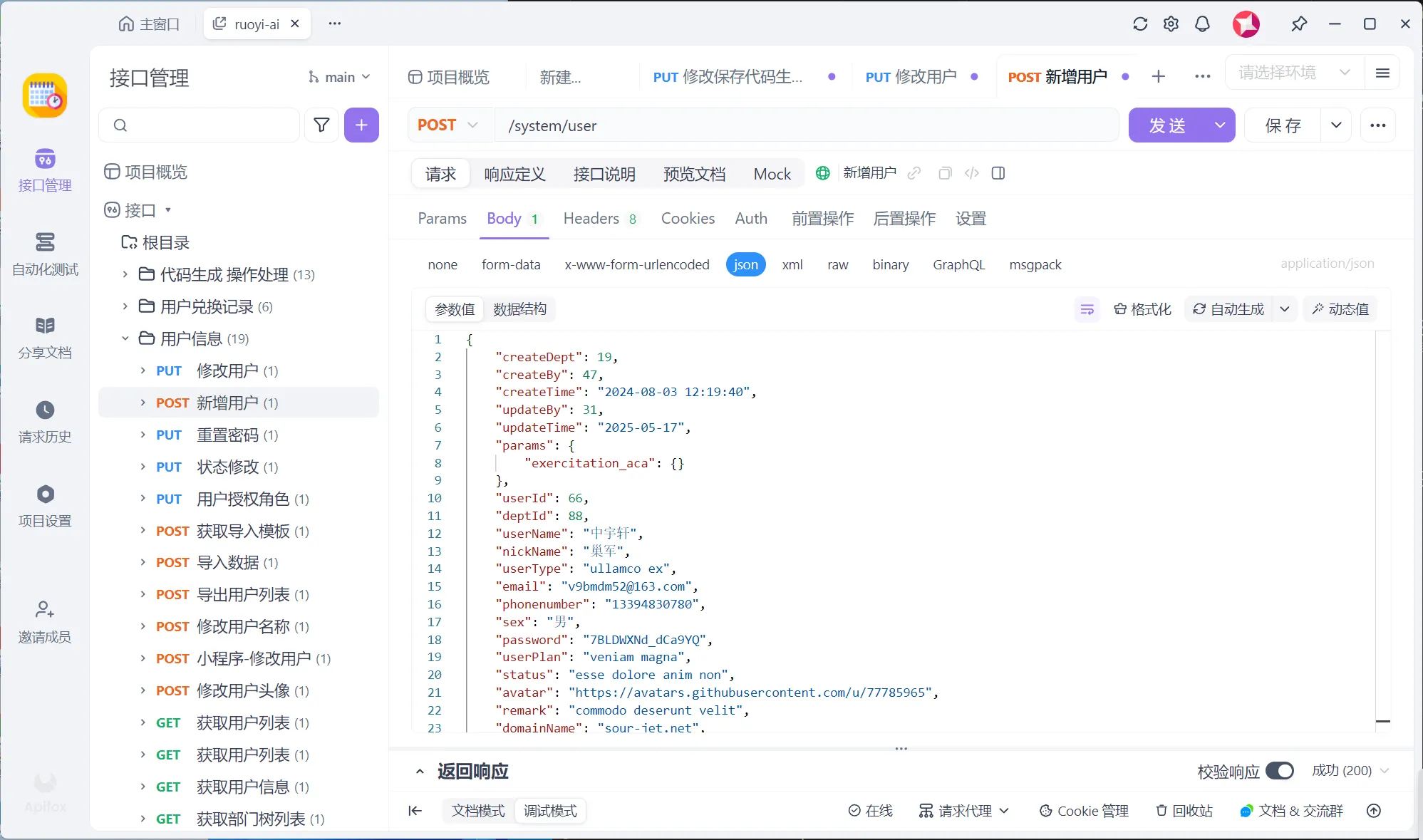The width and height of the screenshot is (1423, 840).
Task: Click the refresh icon in title bar
Action: (1140, 24)
